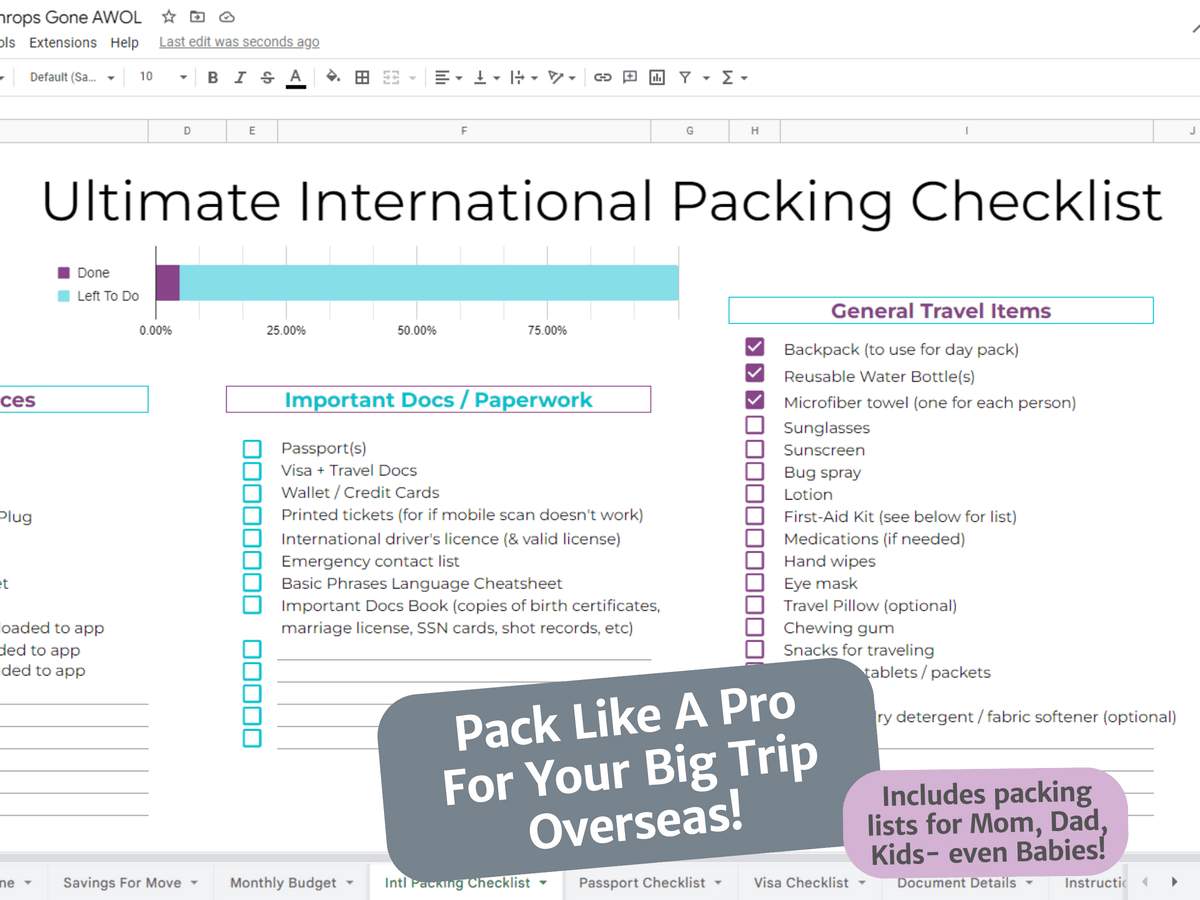
Task: Switch to Passport Checklist sheet tab
Action: pos(642,882)
